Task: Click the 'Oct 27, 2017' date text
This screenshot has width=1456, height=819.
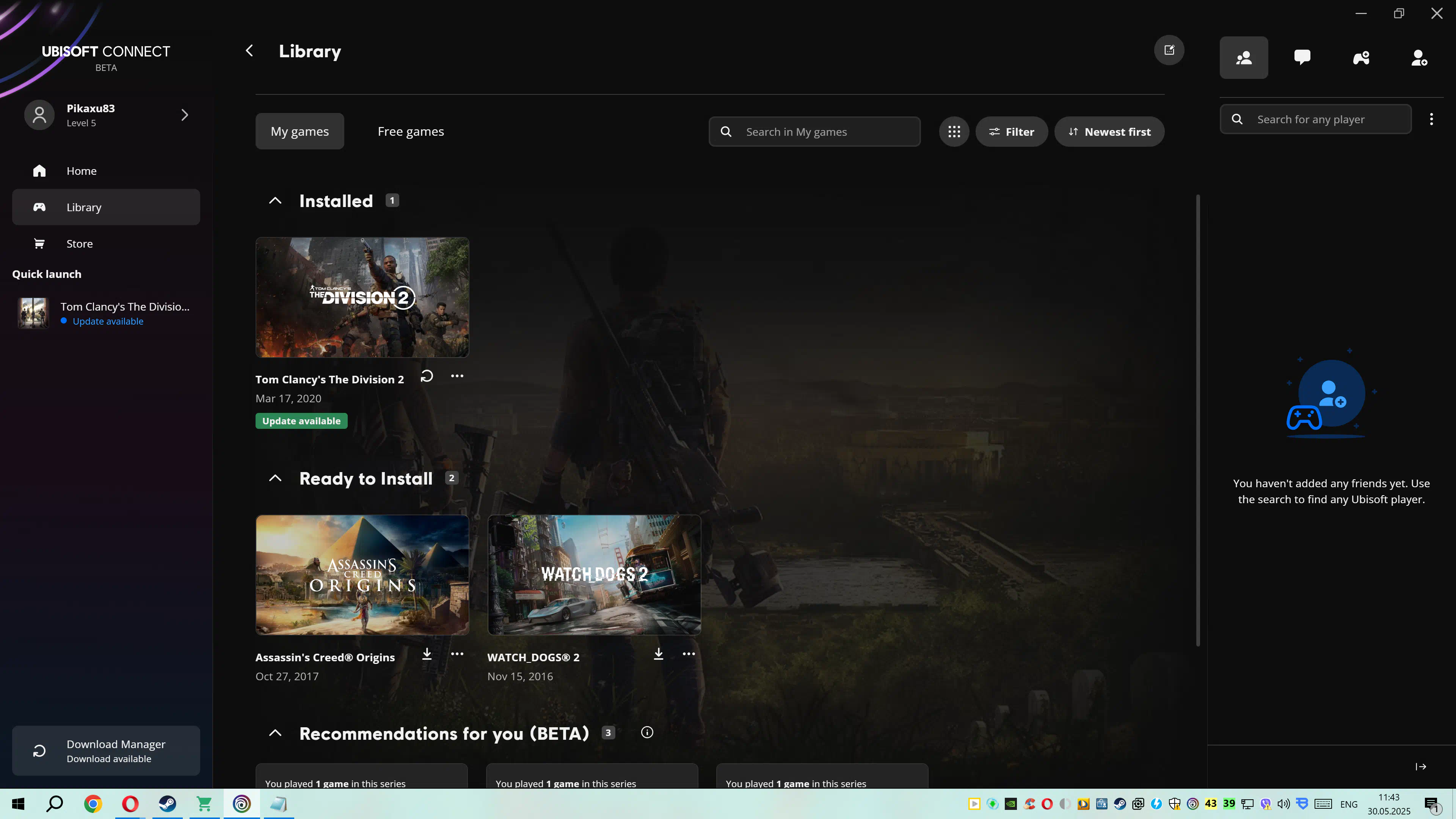Action: pos(287,676)
